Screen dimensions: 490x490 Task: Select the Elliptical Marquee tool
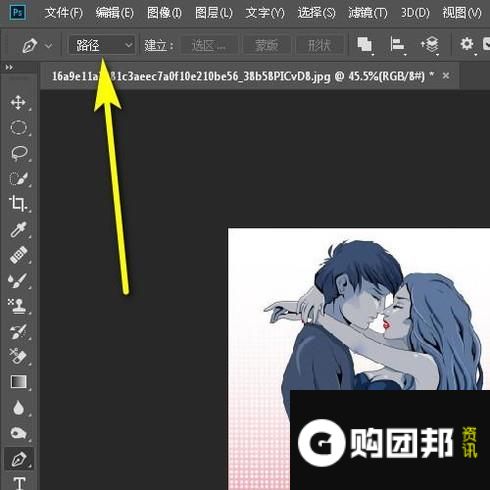point(18,128)
